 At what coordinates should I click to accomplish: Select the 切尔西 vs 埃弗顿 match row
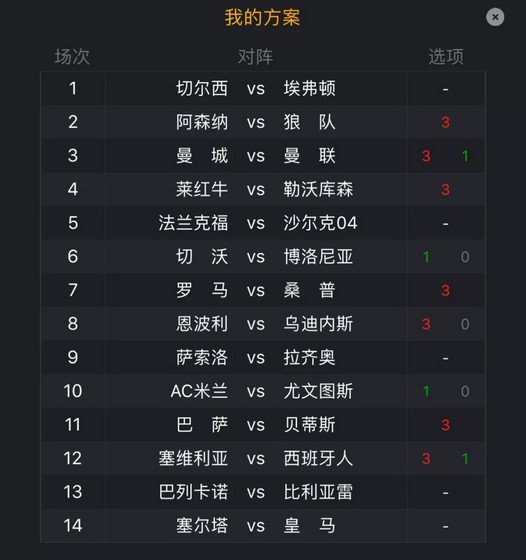coord(263,88)
